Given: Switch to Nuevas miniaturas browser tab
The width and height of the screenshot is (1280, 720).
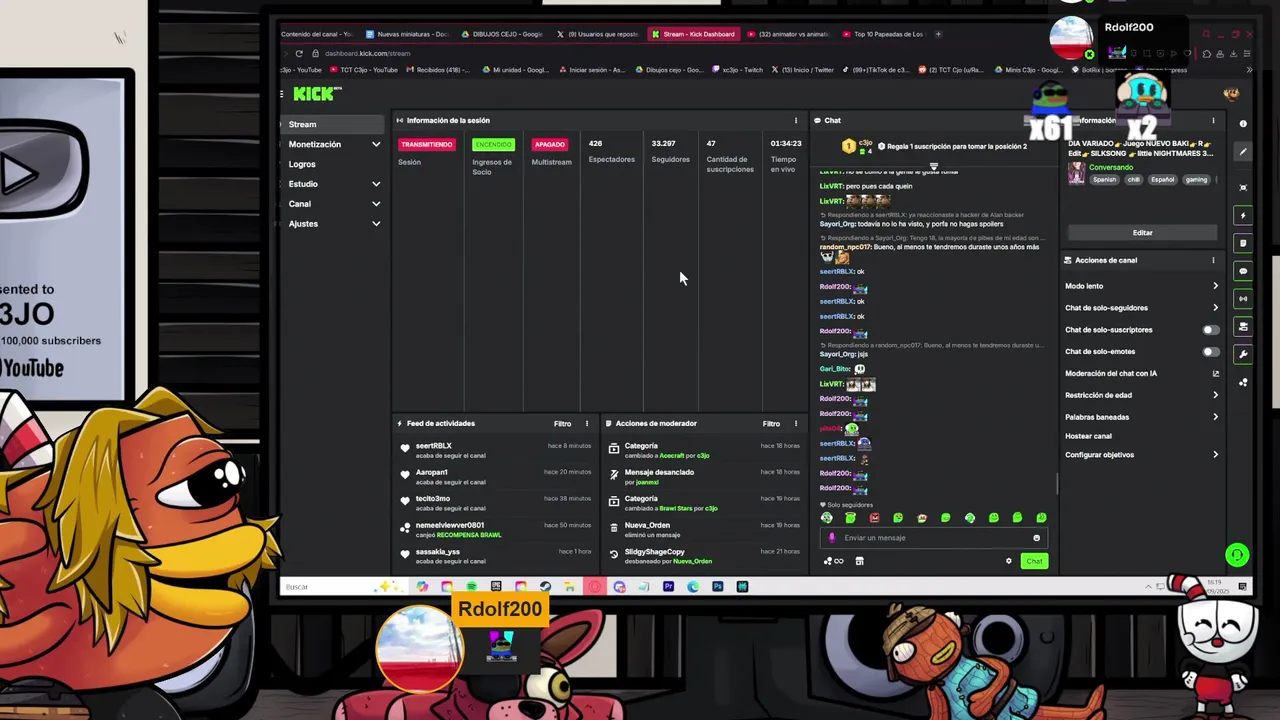Looking at the screenshot, I should click(x=408, y=34).
